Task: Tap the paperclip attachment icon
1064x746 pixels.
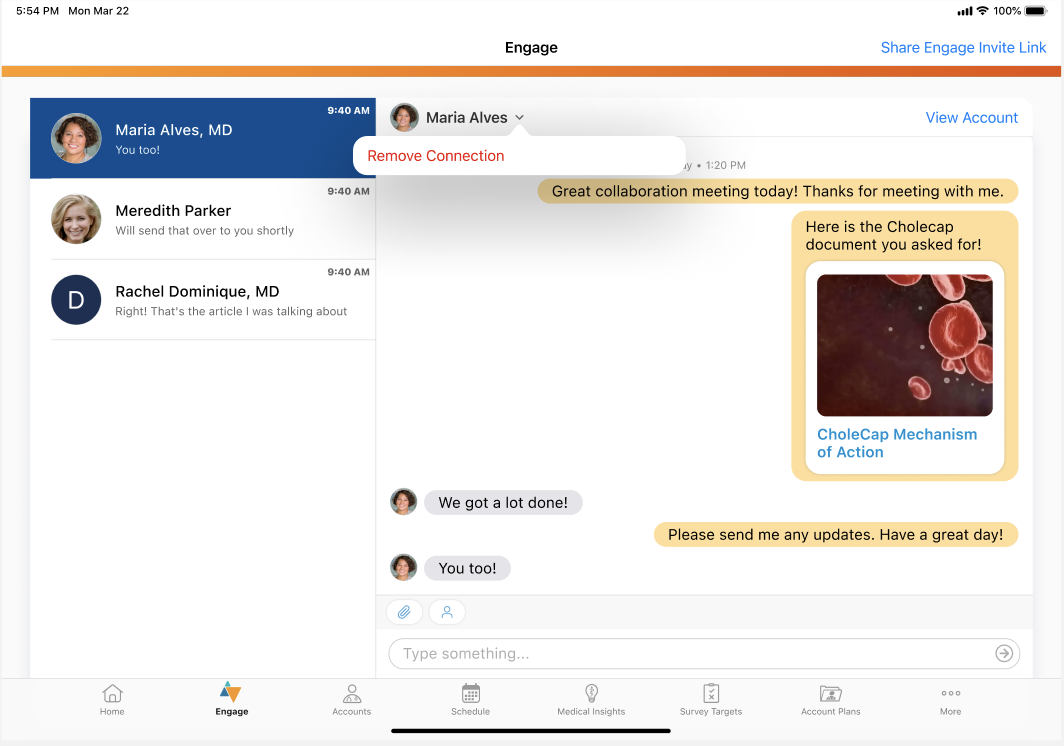Action: 404,612
